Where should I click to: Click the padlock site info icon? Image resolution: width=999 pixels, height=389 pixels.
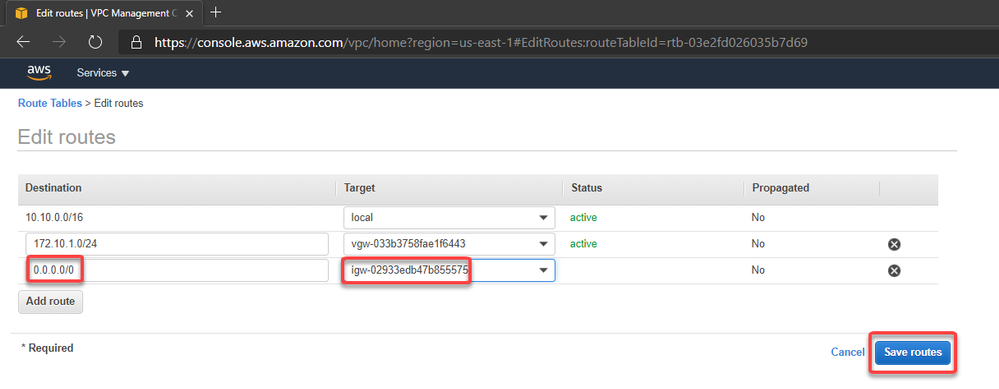pos(135,42)
